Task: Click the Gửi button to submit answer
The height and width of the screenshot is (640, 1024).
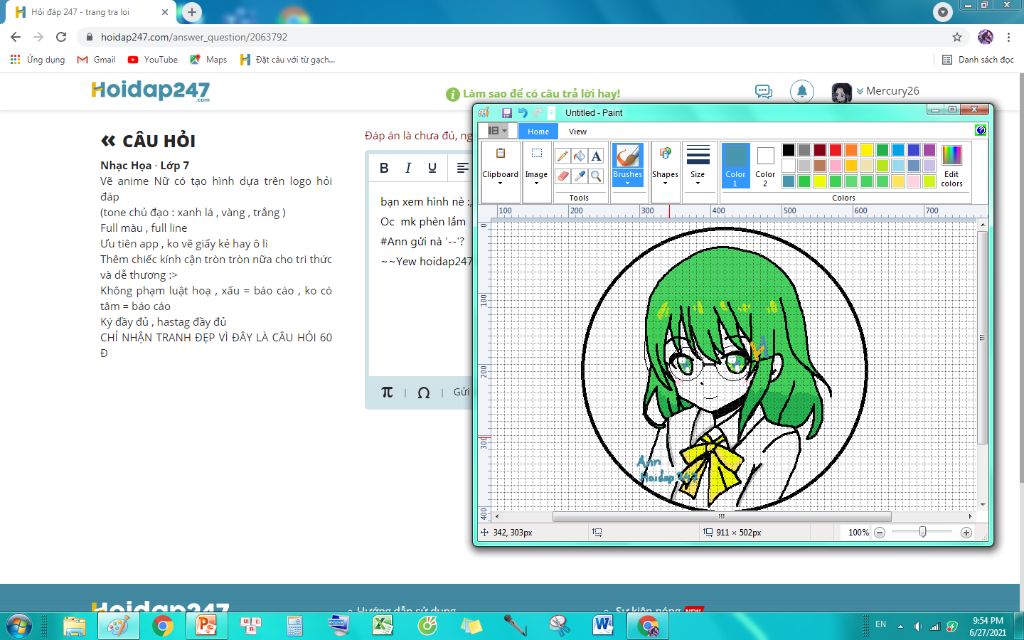Action: click(x=461, y=392)
